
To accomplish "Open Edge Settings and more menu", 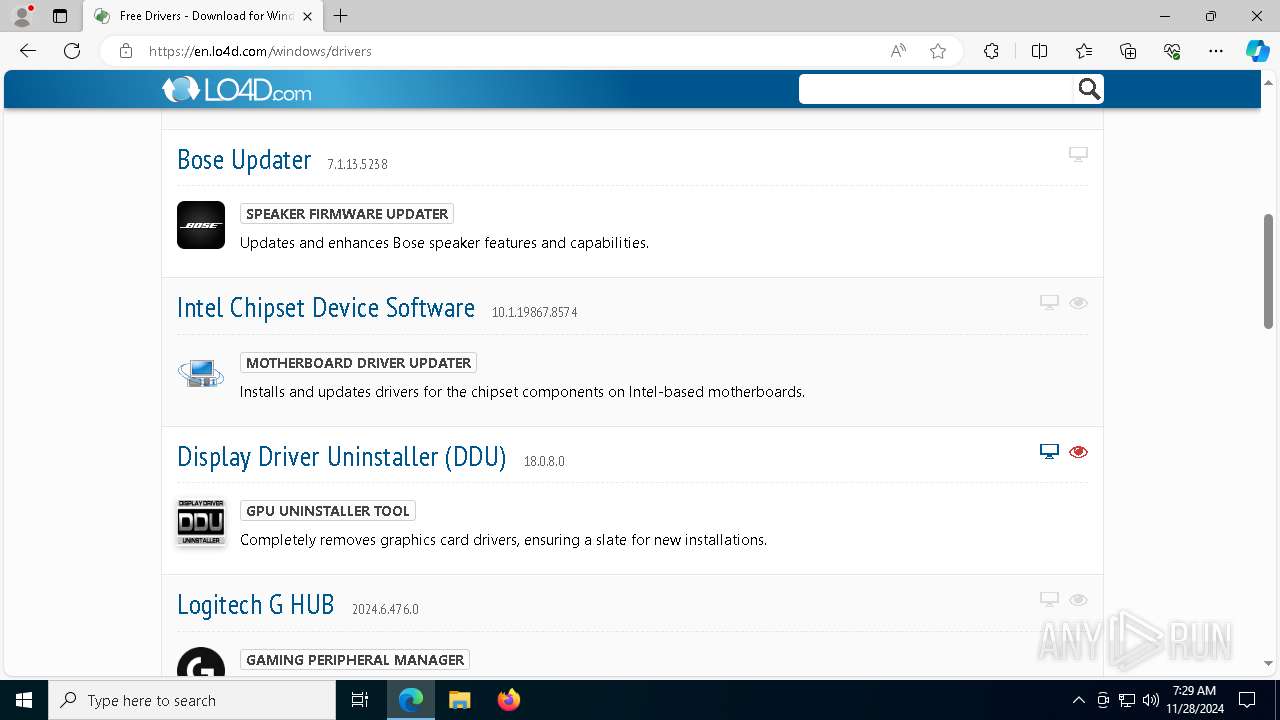I will click(1216, 51).
